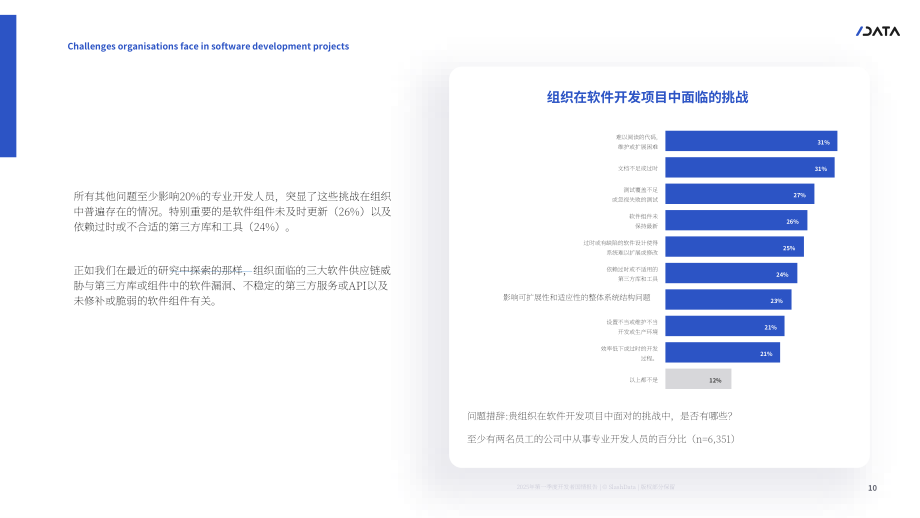This screenshot has height=518, width=920.
Task: Open the struck-through link '探索的那样'
Action: [216, 270]
